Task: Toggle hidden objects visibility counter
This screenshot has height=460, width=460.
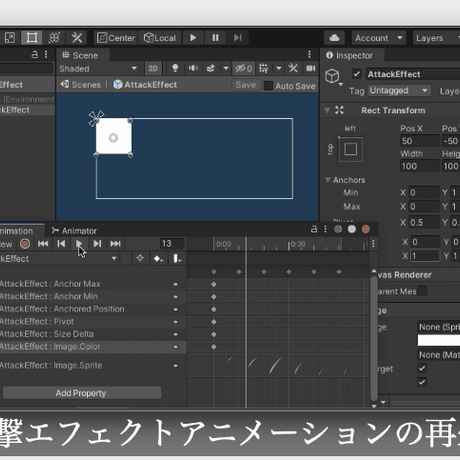Action: pos(243,69)
